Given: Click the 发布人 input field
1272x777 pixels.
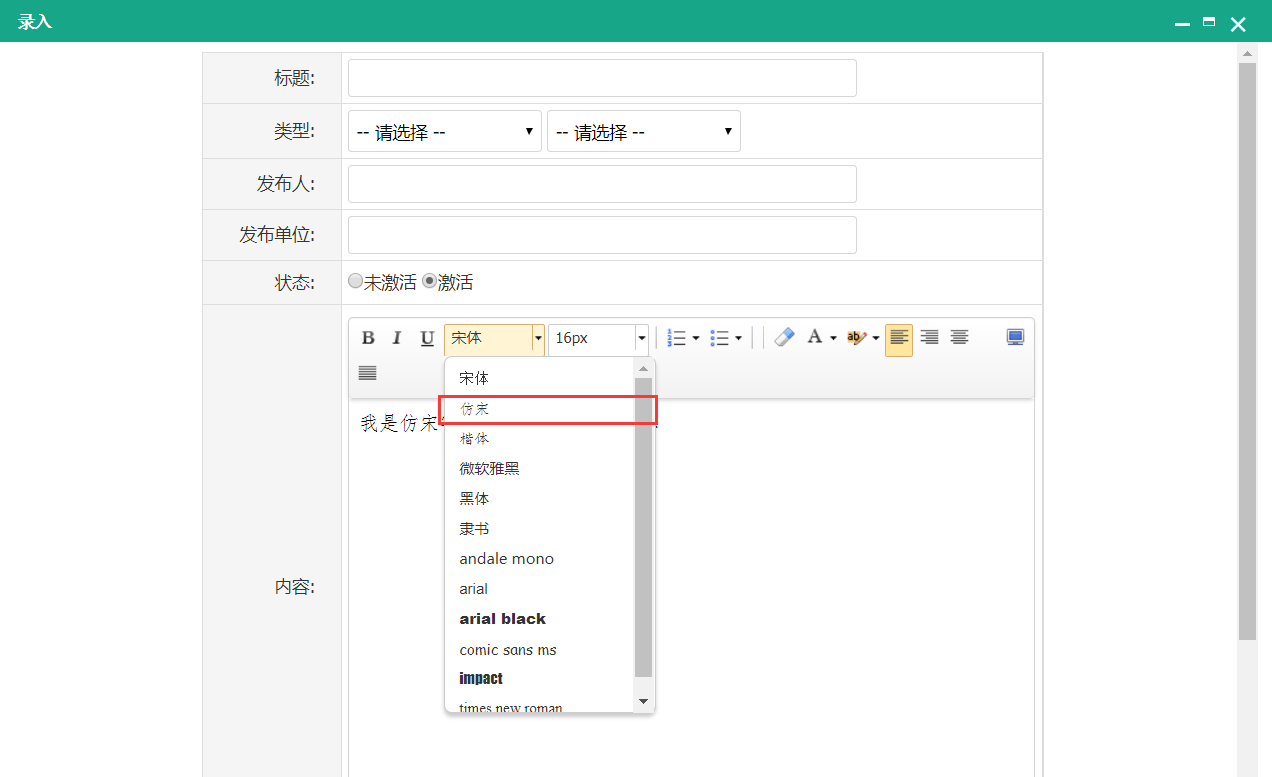Looking at the screenshot, I should point(602,184).
